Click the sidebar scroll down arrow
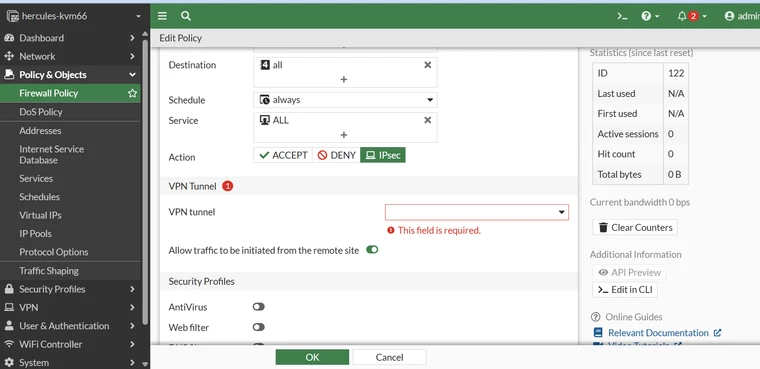Image resolution: width=760 pixels, height=369 pixels. (145, 364)
